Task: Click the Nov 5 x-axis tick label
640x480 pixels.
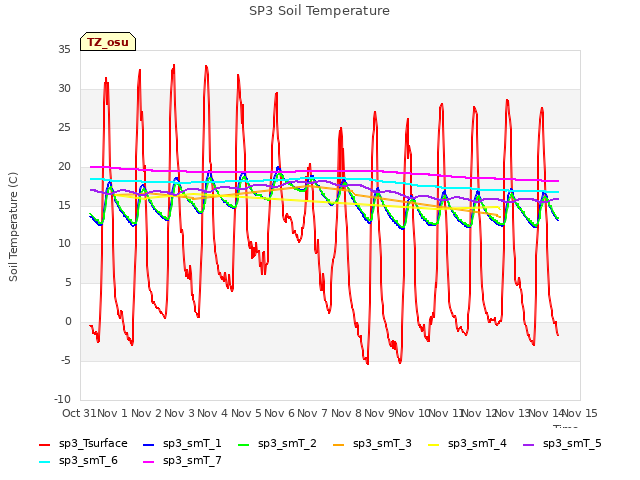Action: click(x=246, y=413)
